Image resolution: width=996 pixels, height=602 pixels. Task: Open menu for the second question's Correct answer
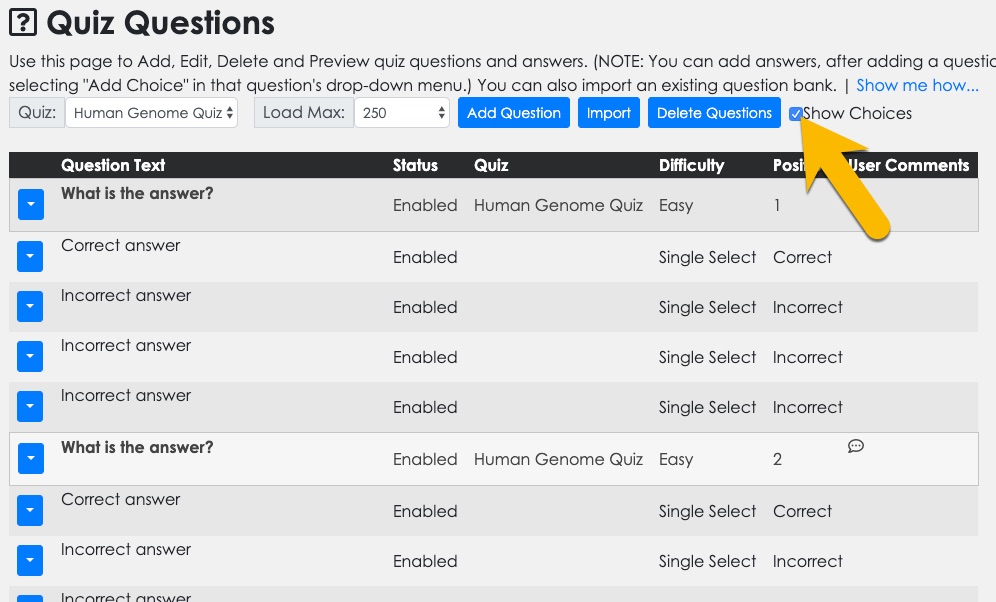[30, 511]
